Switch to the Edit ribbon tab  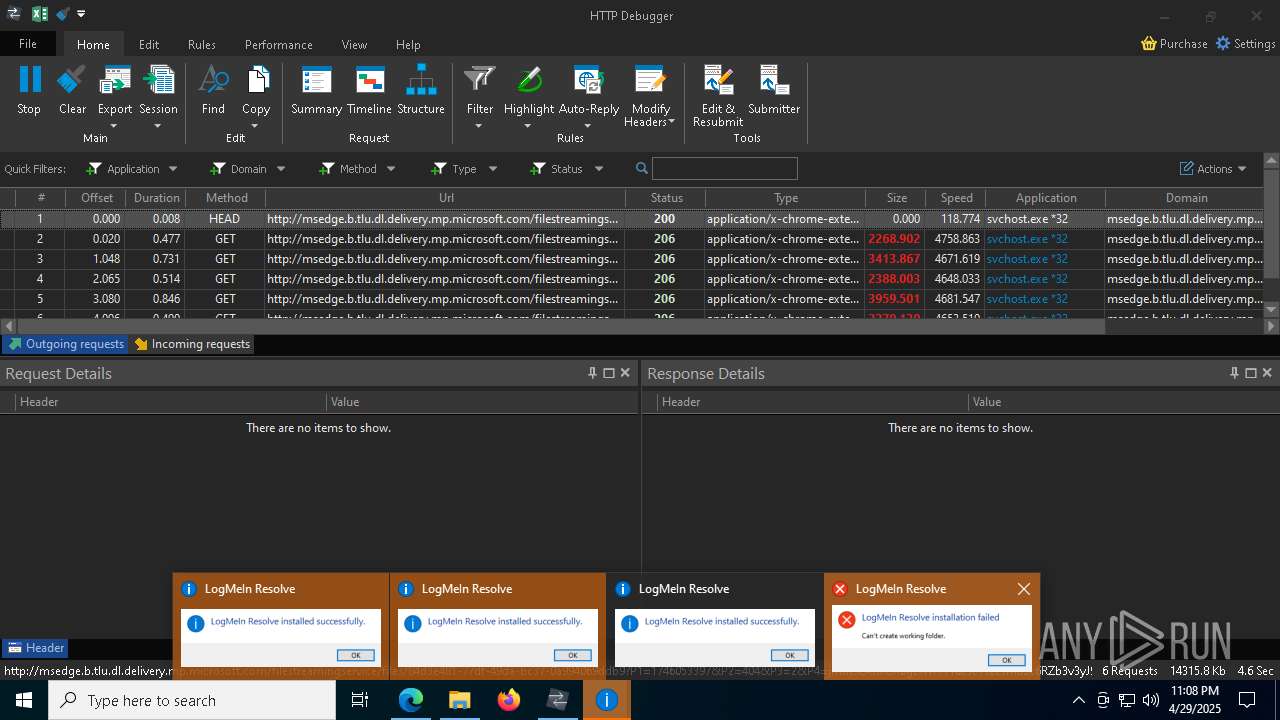click(x=149, y=44)
